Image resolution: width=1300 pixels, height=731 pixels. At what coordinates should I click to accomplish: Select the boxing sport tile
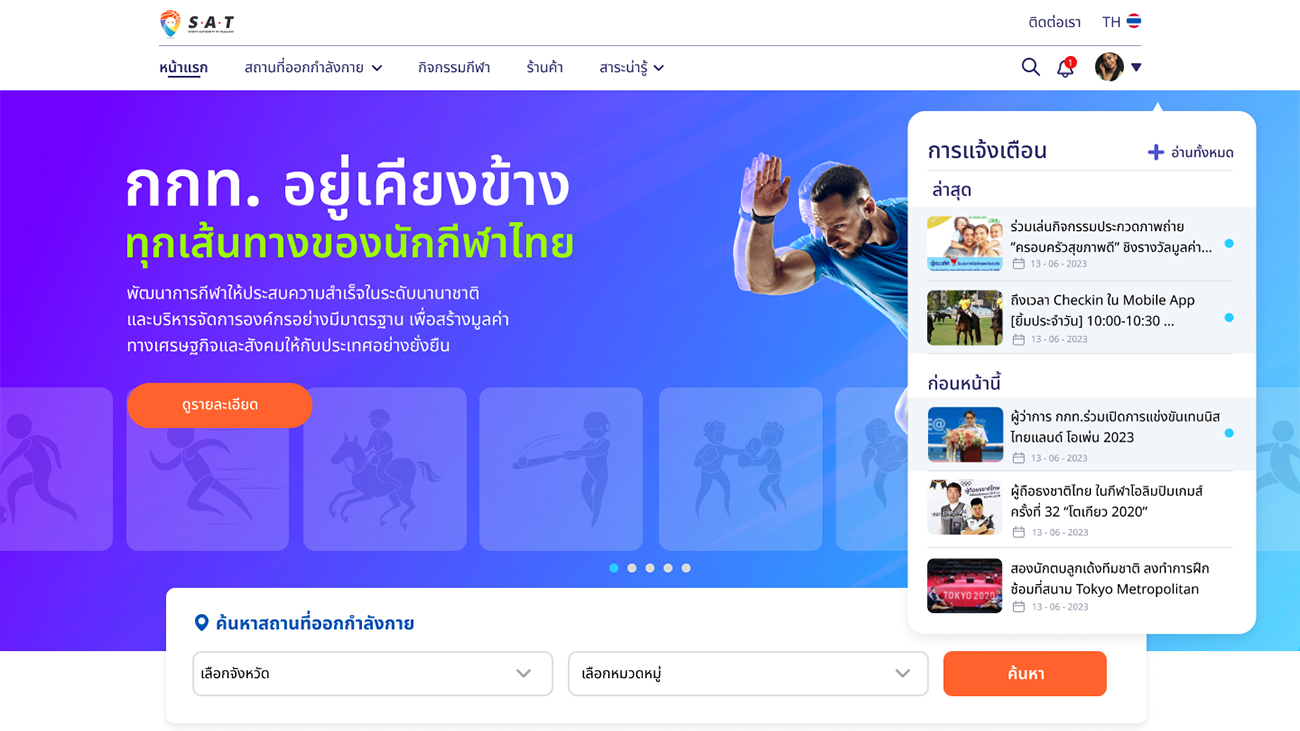tap(741, 469)
